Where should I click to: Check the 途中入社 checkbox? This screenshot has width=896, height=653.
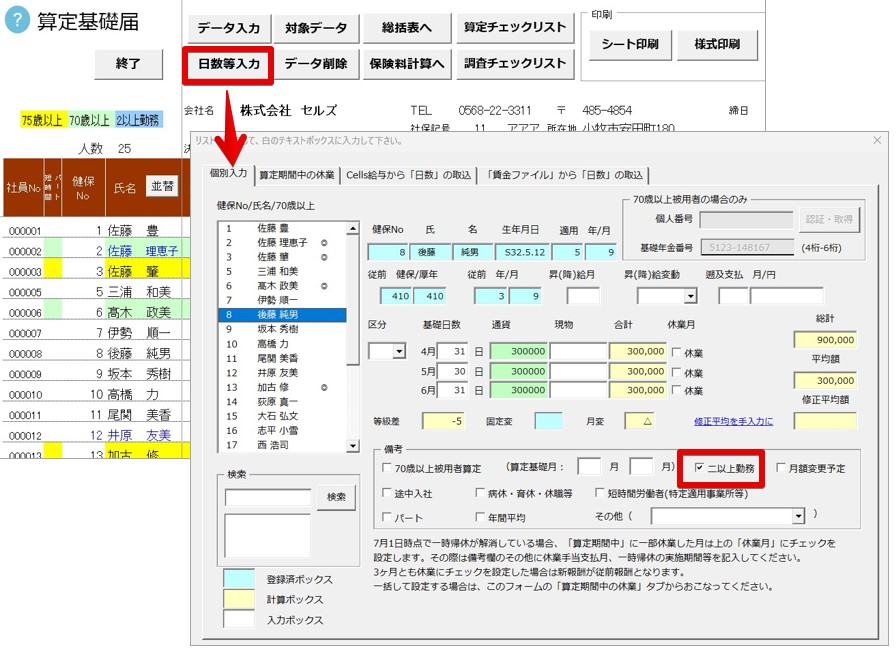coord(387,492)
